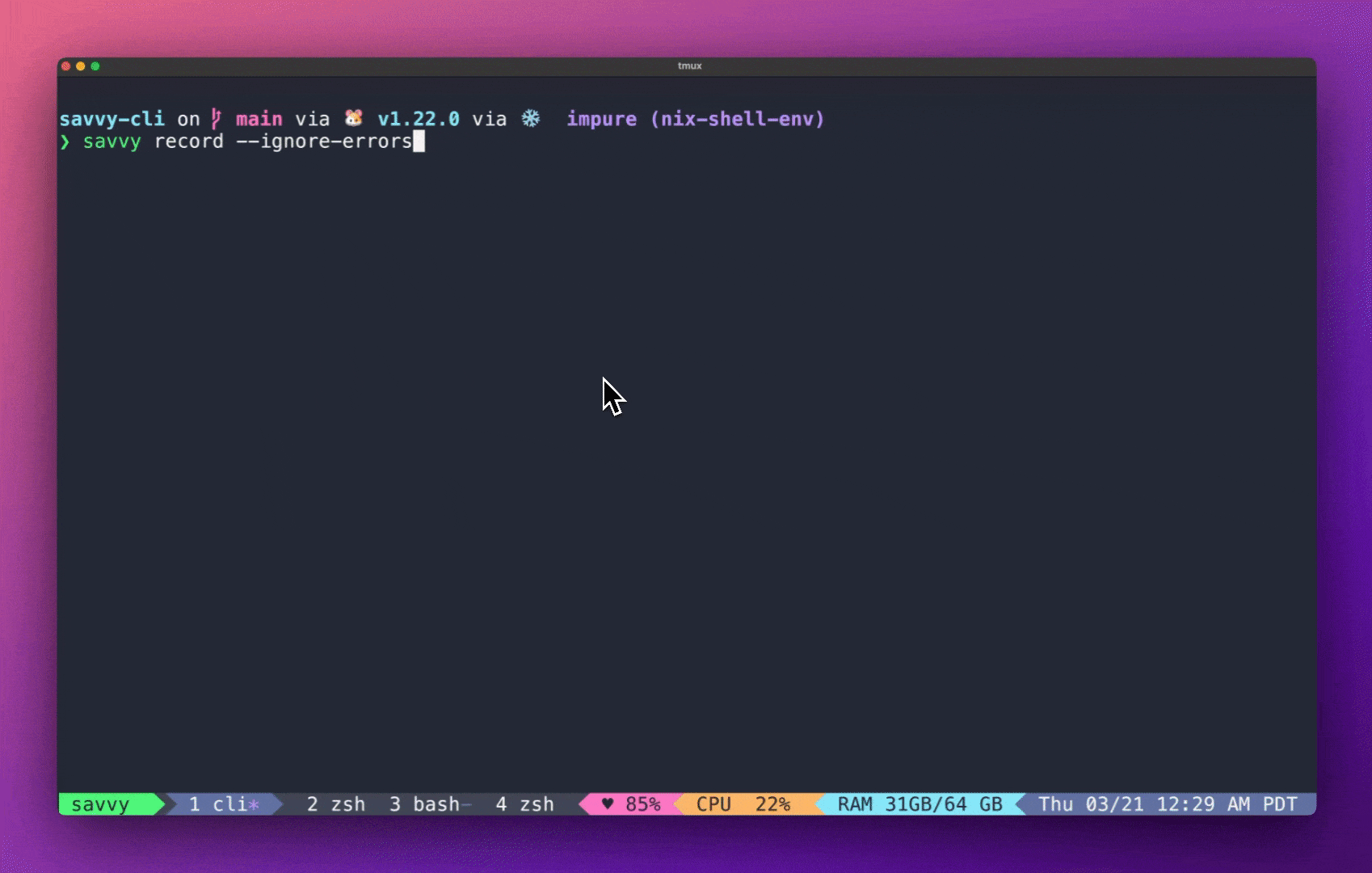Click the green prompt arrow

(x=66, y=141)
